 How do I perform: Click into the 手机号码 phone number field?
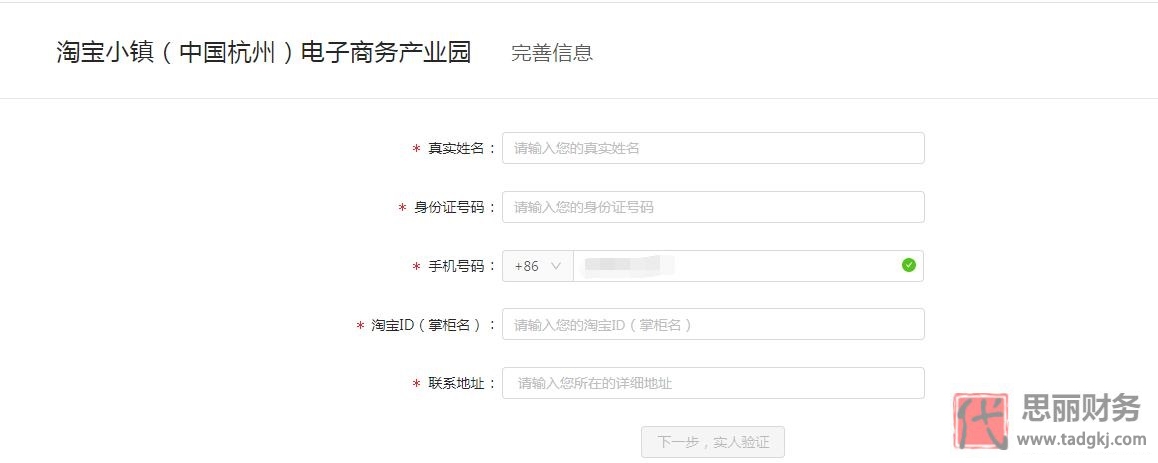(x=748, y=266)
